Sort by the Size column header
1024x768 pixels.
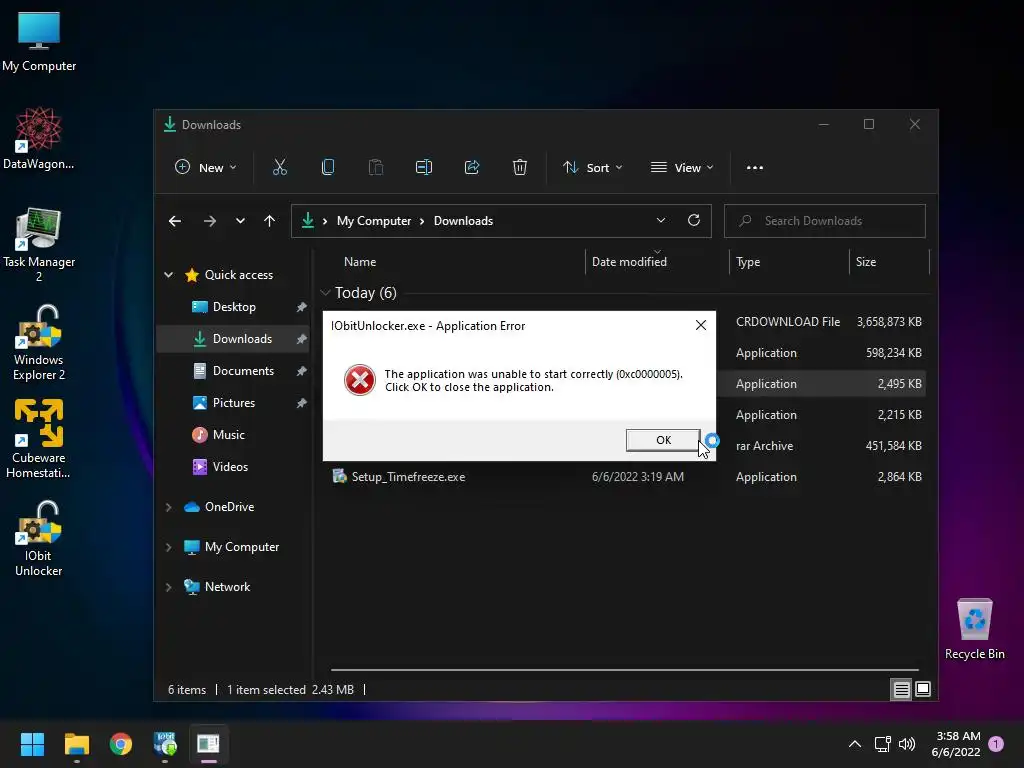[x=866, y=262]
